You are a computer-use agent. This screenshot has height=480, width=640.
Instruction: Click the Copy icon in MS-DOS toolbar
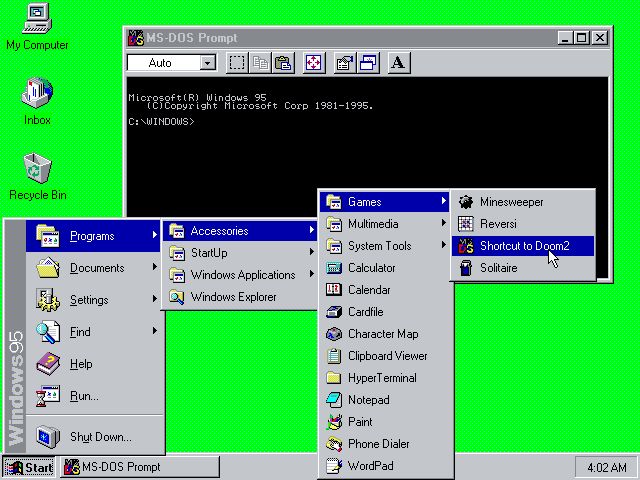[260, 63]
